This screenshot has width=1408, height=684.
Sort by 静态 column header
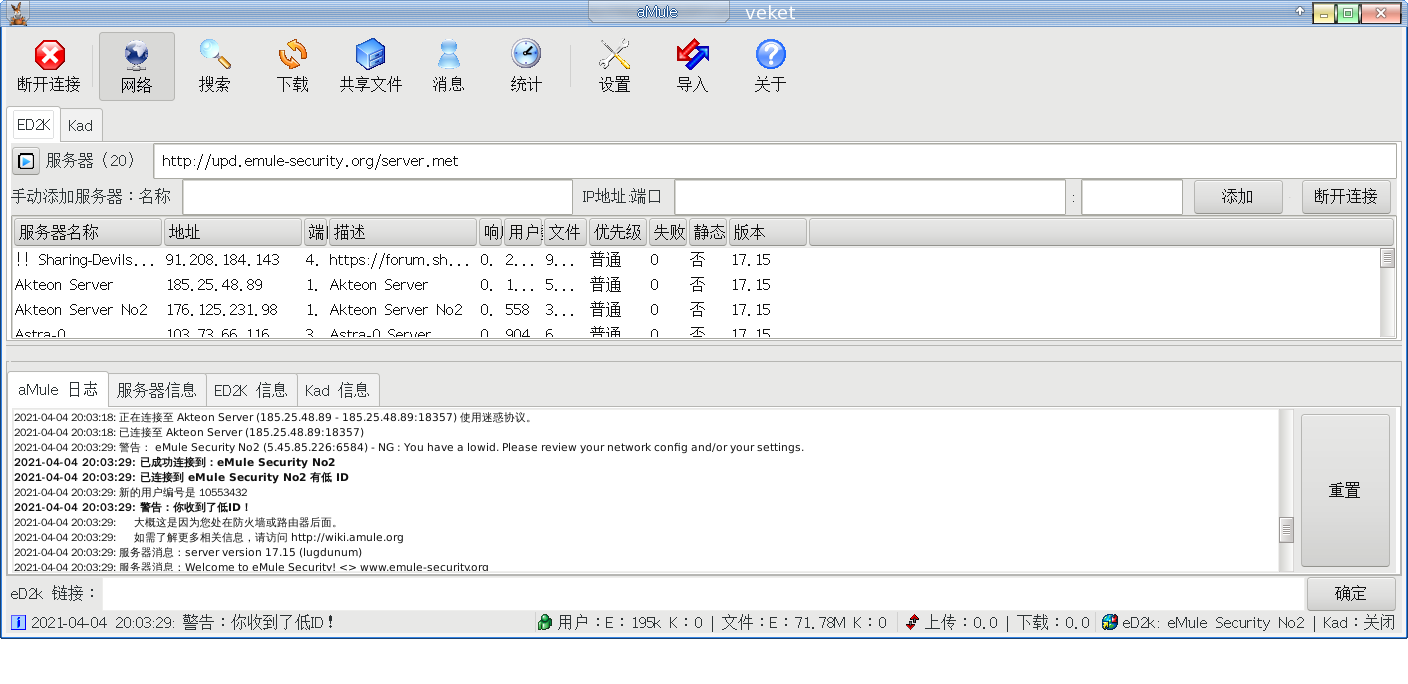pos(708,232)
